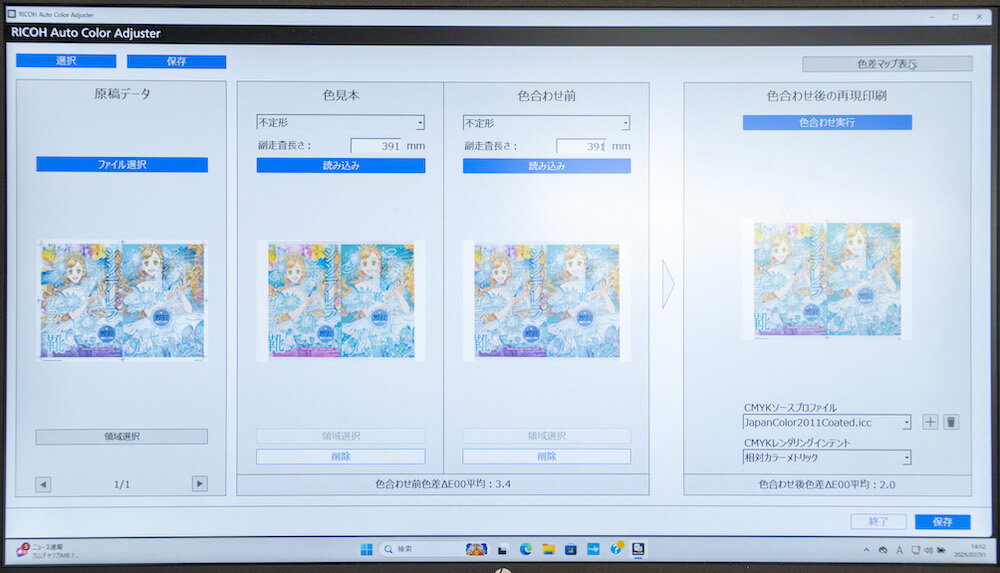The width and height of the screenshot is (1000, 573).
Task: Select the 原稿データ preview thumbnail
Action: pos(122,301)
